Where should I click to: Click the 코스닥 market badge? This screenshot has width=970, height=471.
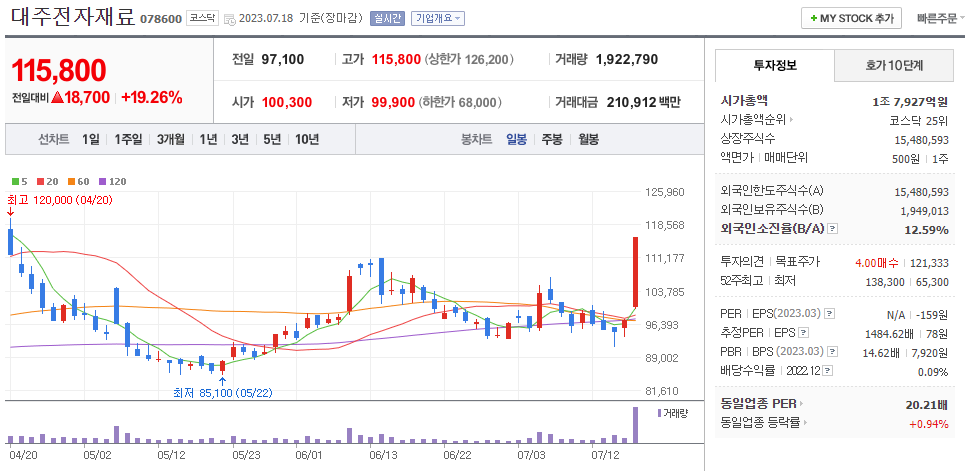[x=203, y=19]
